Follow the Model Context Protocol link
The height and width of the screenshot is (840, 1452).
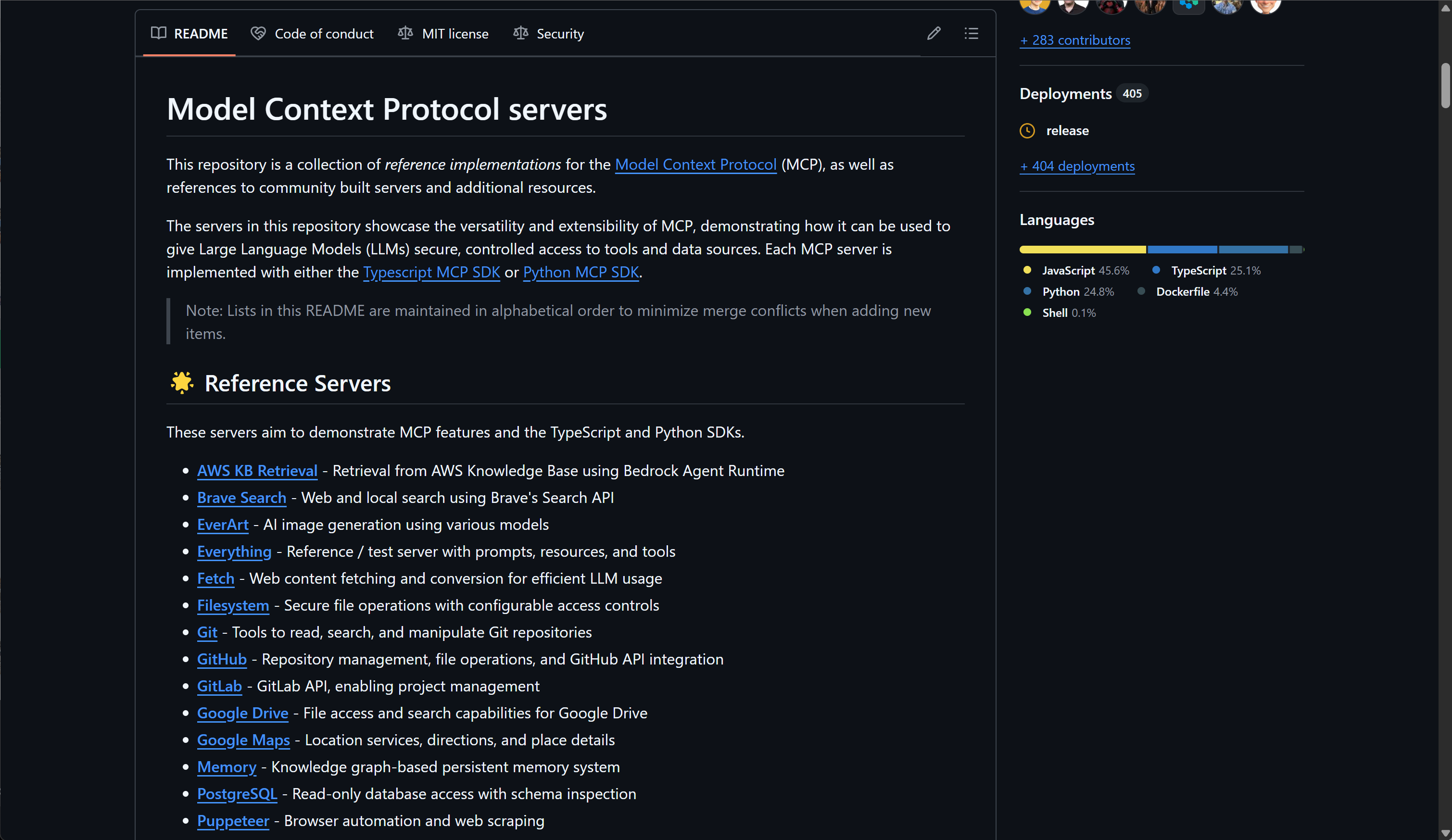(x=695, y=165)
